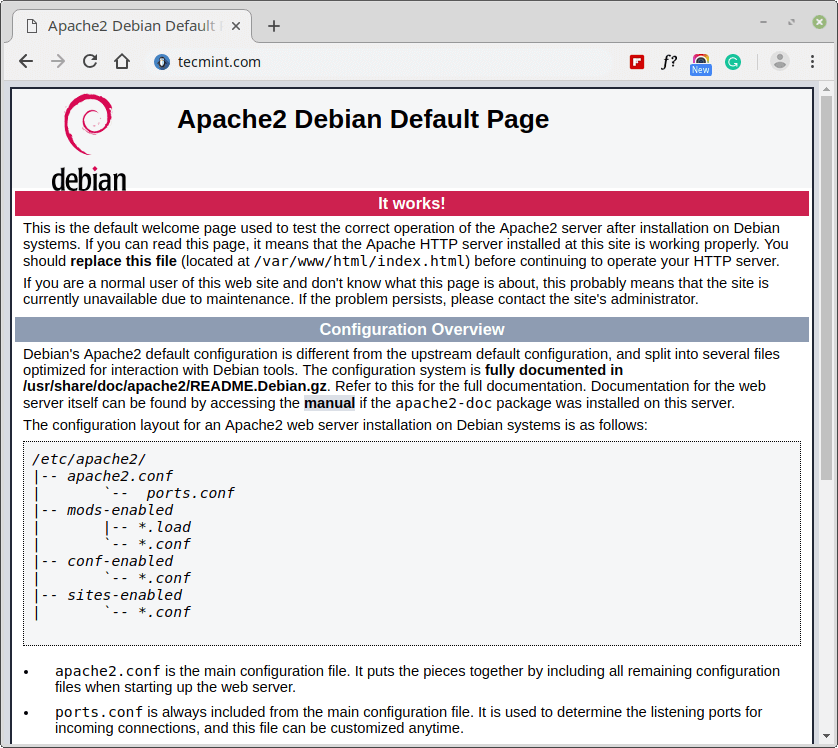This screenshot has width=838, height=748.
Task: Go forward using the forward arrow
Action: (x=58, y=61)
